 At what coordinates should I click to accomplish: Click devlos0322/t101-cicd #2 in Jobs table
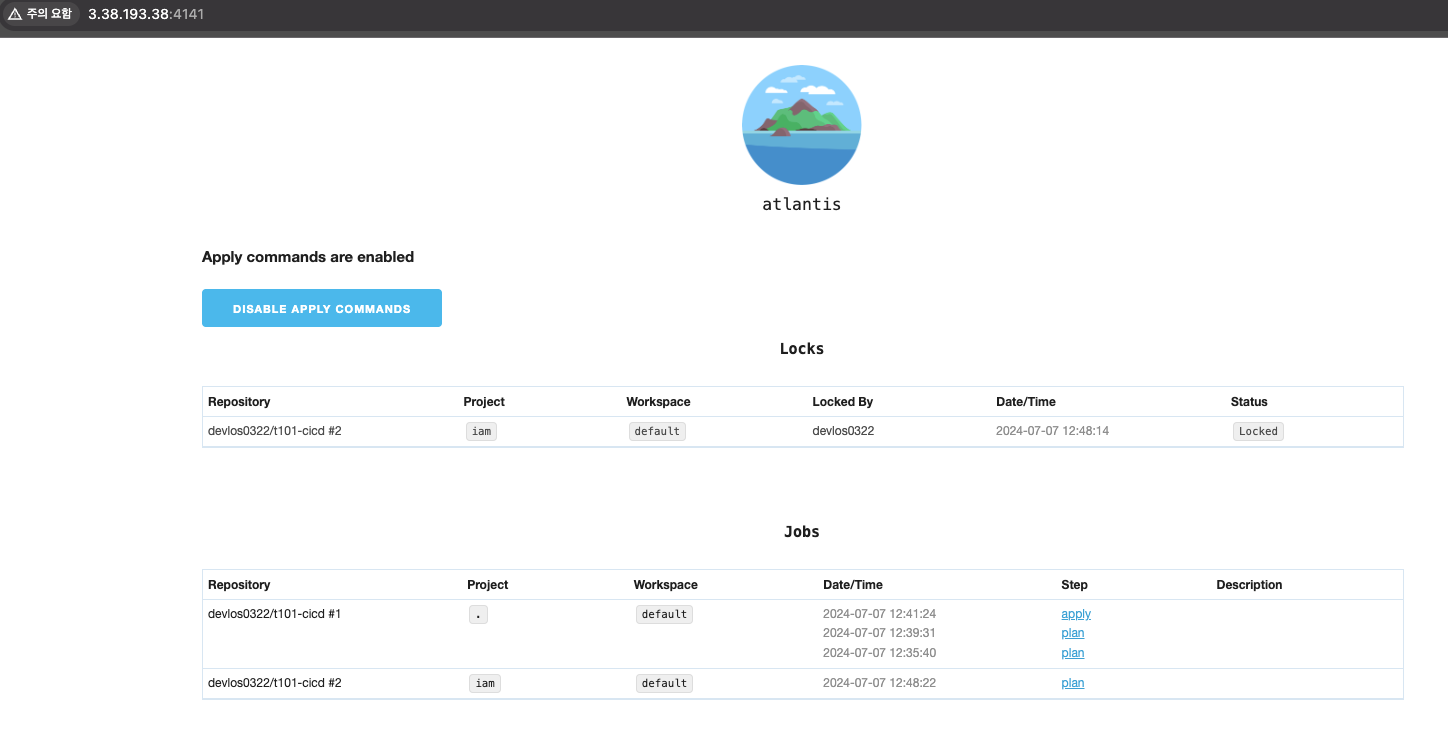coord(275,683)
